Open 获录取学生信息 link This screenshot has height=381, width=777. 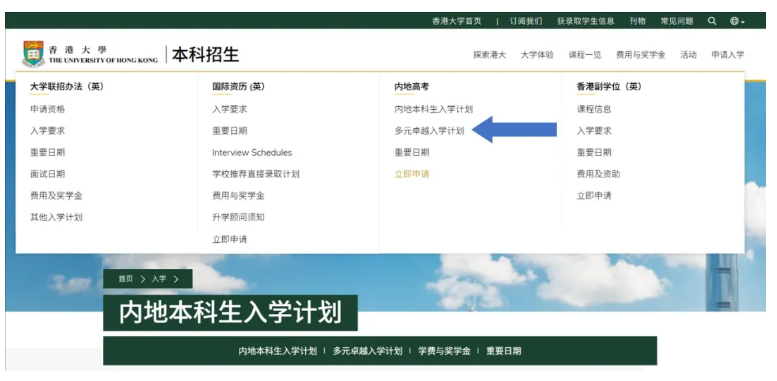point(586,21)
